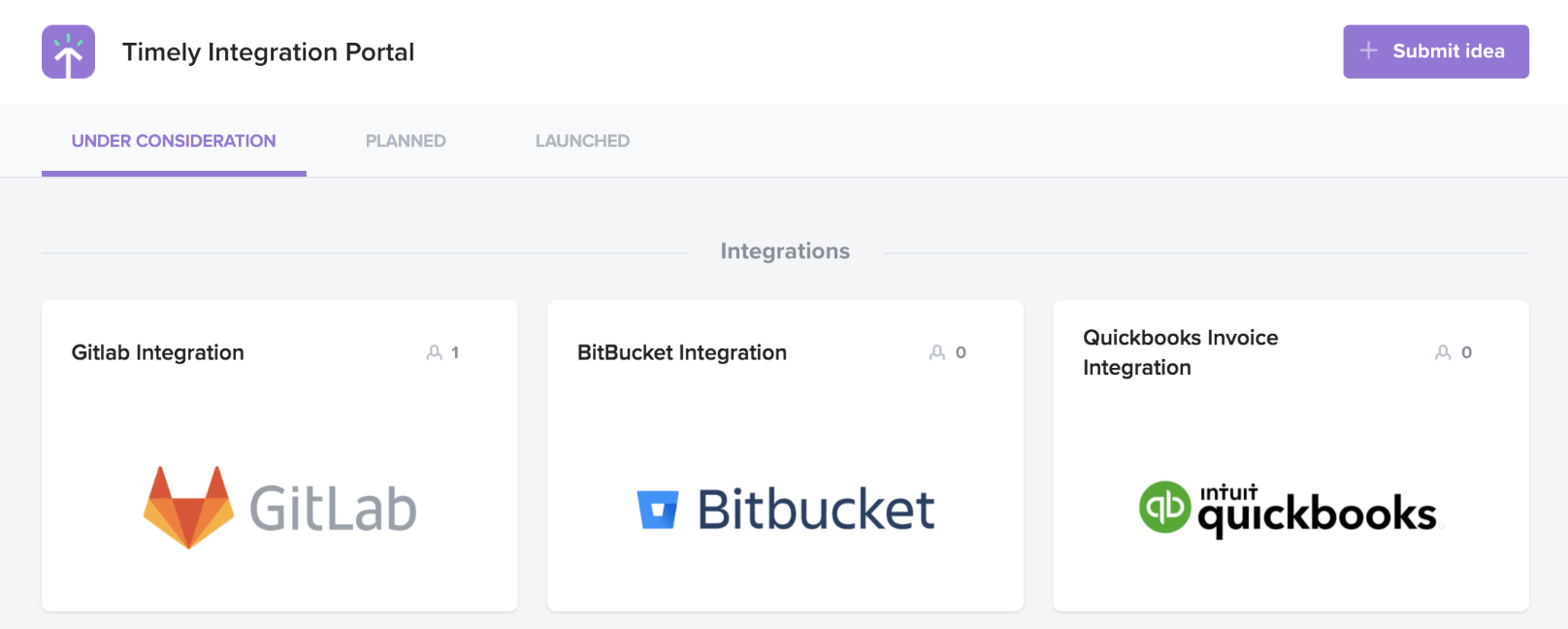Click the Timely arrow logo icon
Viewport: 1568px width, 629px height.
[x=68, y=51]
